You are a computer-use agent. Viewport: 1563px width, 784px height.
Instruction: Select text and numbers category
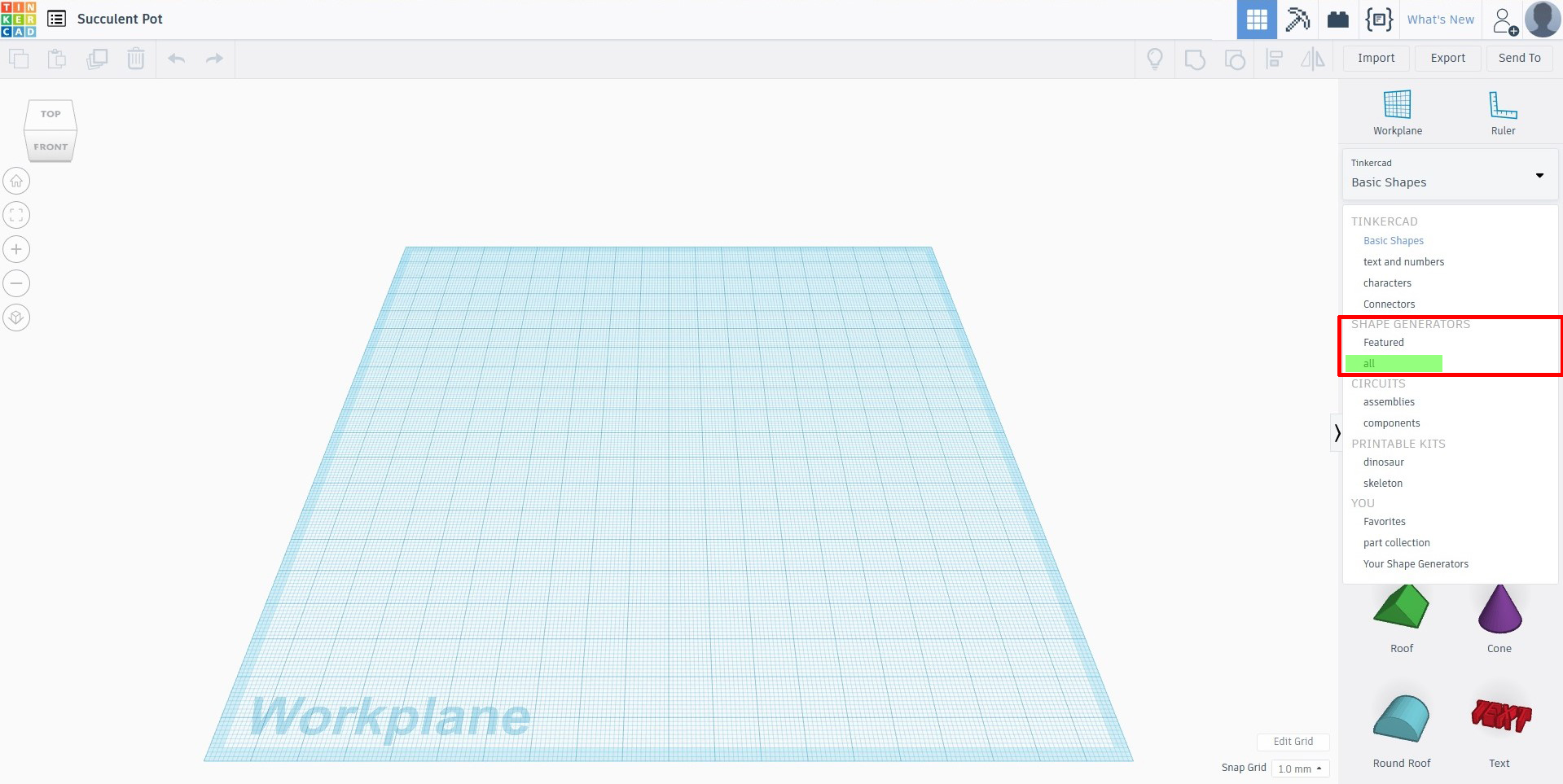pyautogui.click(x=1403, y=262)
